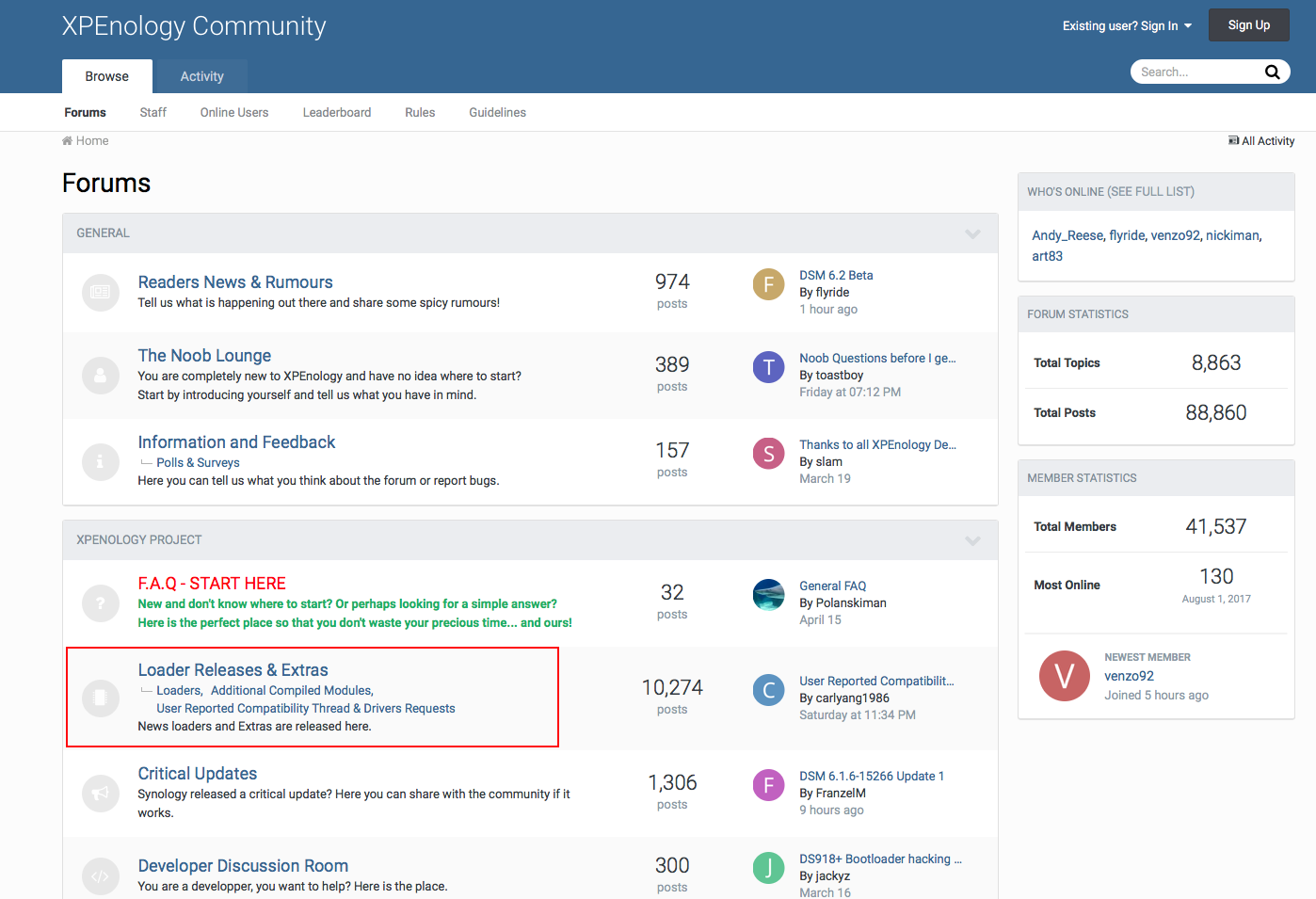Open FranzelM's avatar in Critical Updates row
Screen dimensions: 1316x899
[x=768, y=784]
